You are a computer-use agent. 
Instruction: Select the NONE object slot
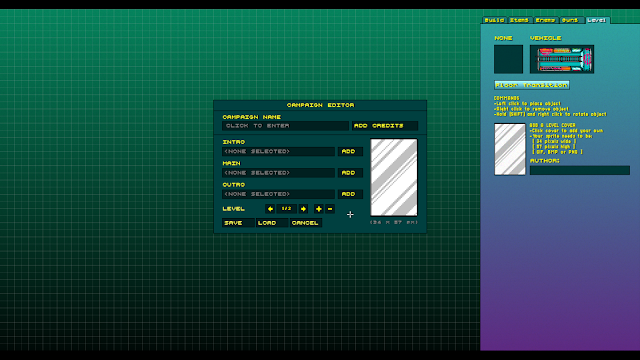[x=508, y=59]
